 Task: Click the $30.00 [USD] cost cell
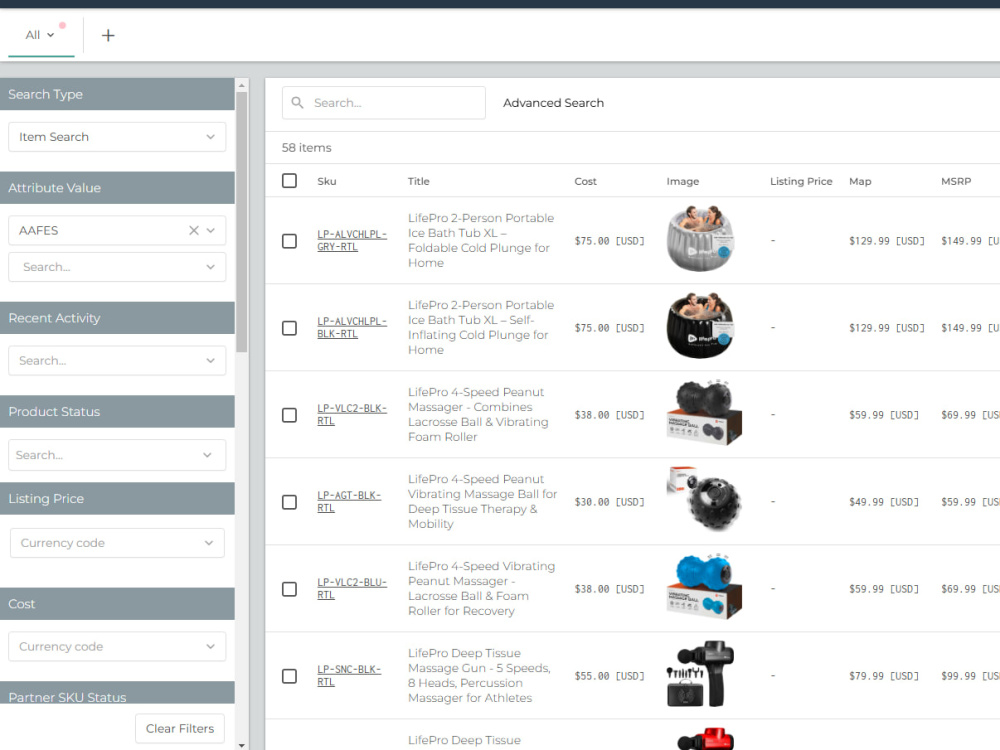pos(610,502)
